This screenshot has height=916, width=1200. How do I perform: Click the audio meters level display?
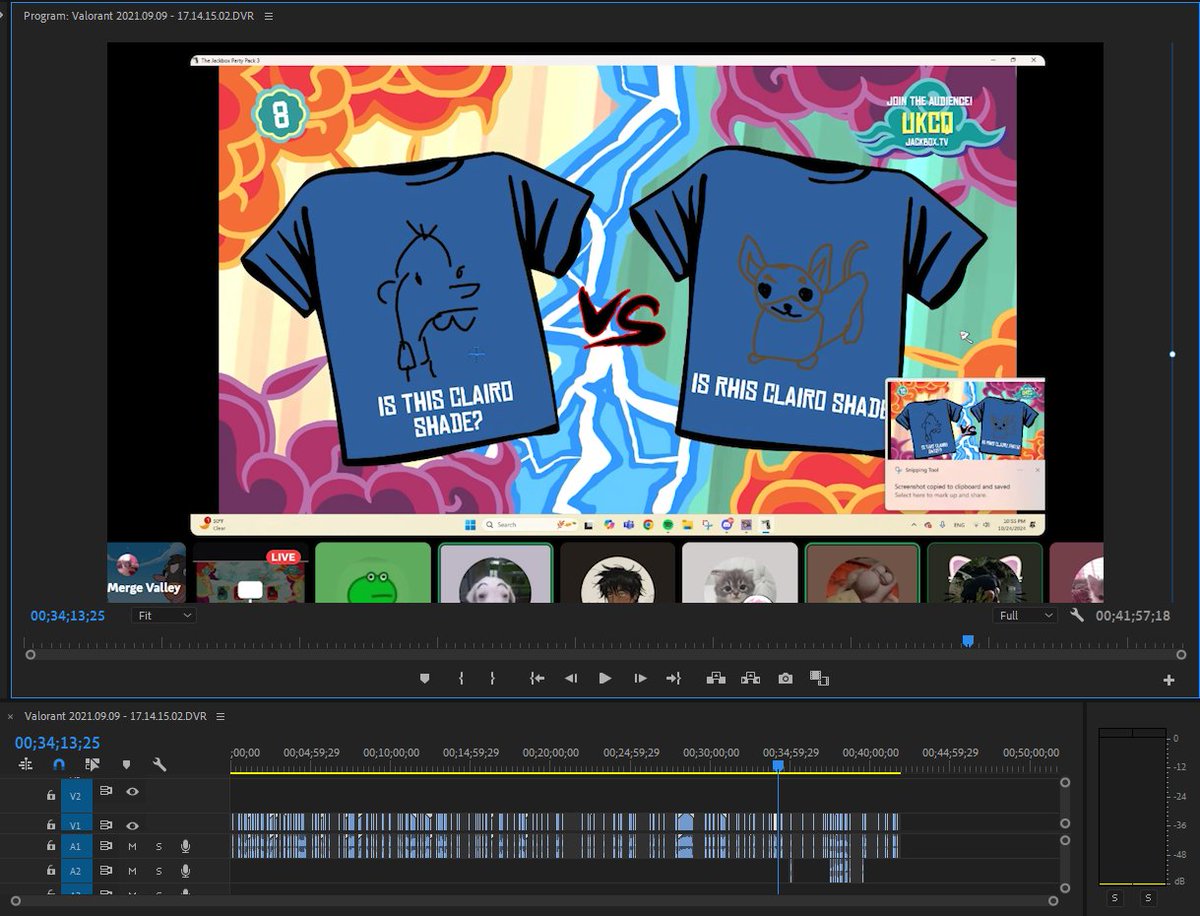1132,806
